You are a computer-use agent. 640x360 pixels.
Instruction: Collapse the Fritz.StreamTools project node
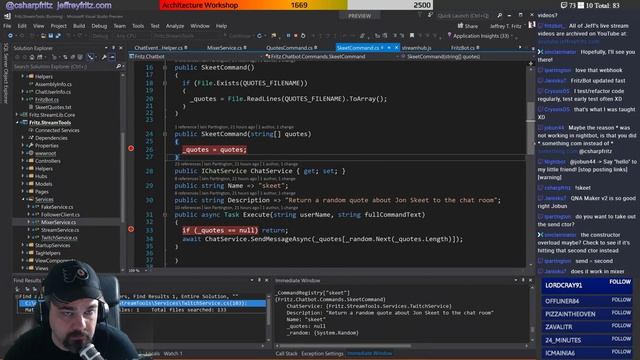(17, 122)
